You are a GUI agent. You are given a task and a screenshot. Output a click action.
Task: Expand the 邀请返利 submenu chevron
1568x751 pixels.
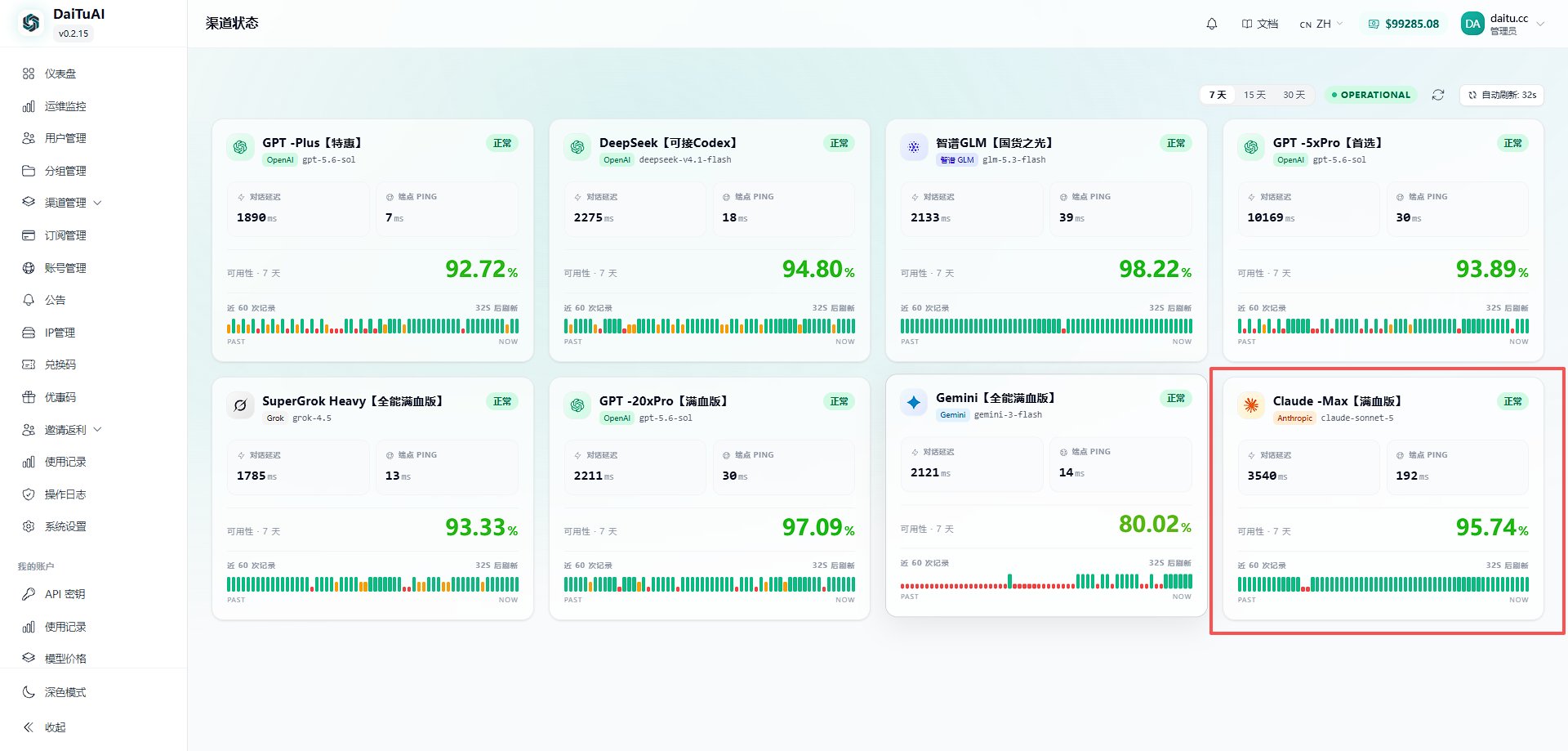98,430
